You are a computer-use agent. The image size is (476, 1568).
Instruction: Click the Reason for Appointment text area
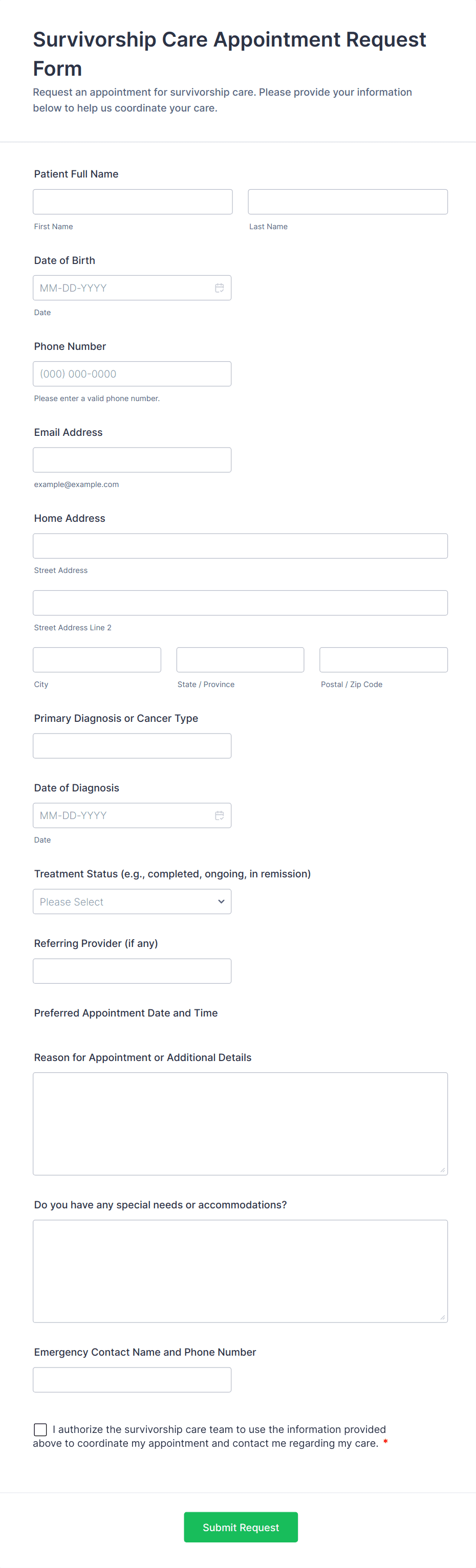point(241,1123)
